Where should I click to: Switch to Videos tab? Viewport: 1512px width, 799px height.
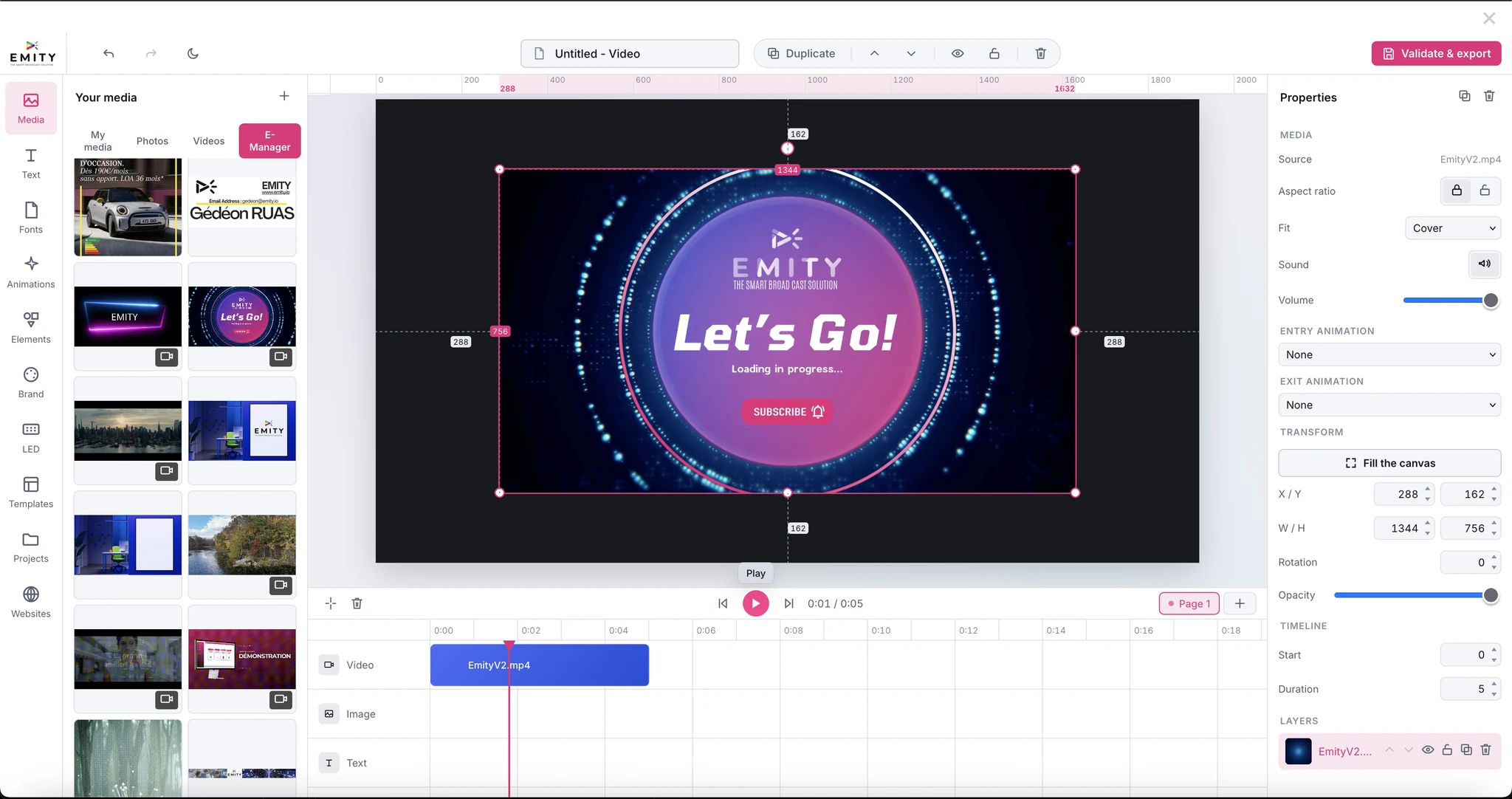pos(208,140)
